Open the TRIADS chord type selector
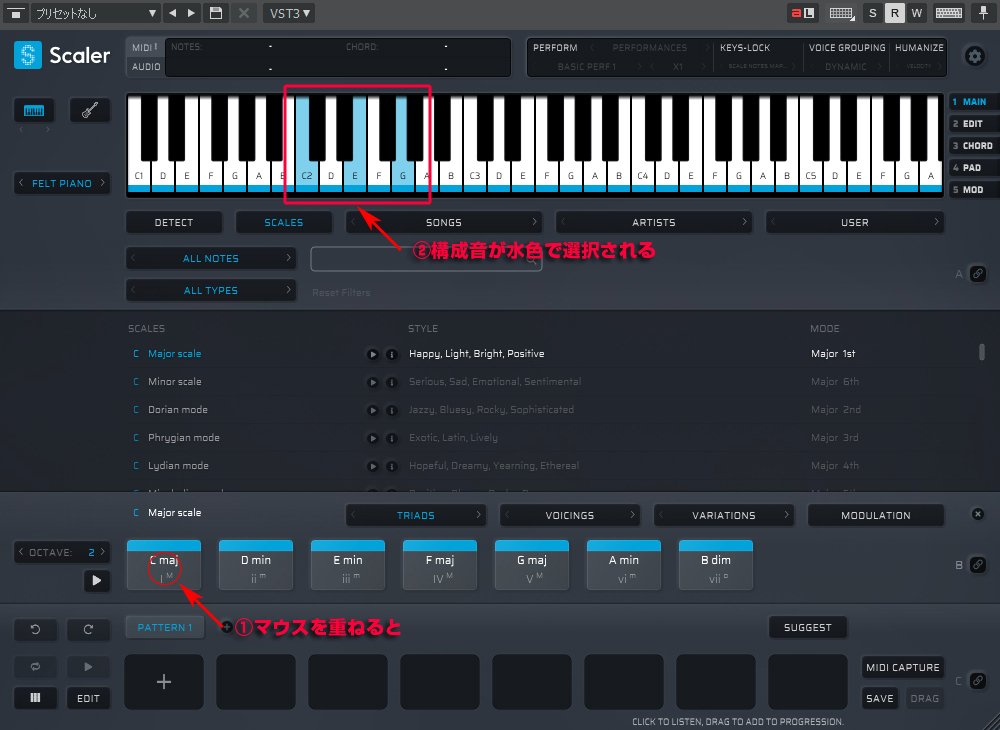1000x730 pixels. pos(416,515)
